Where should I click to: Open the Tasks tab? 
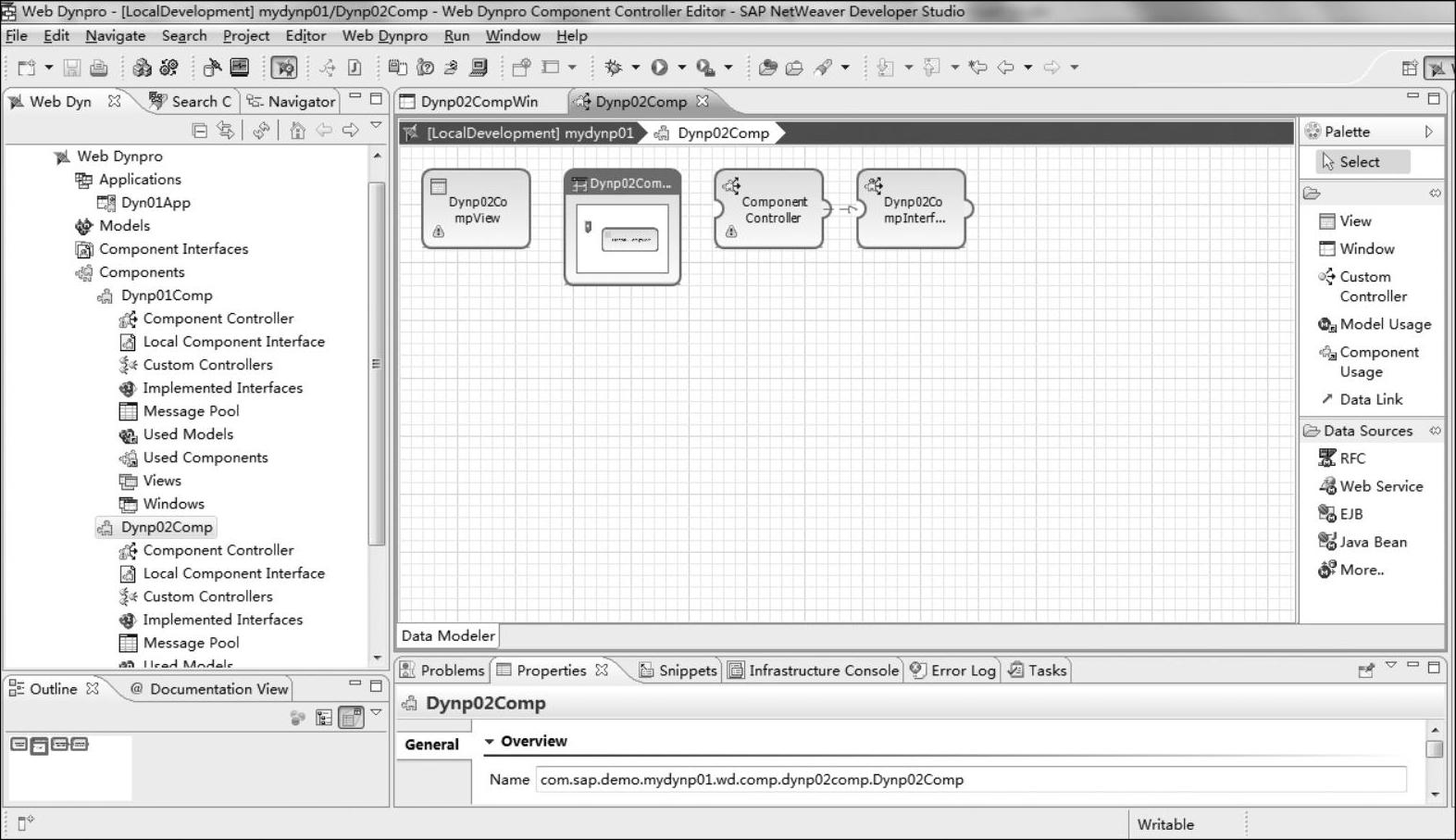[1038, 671]
